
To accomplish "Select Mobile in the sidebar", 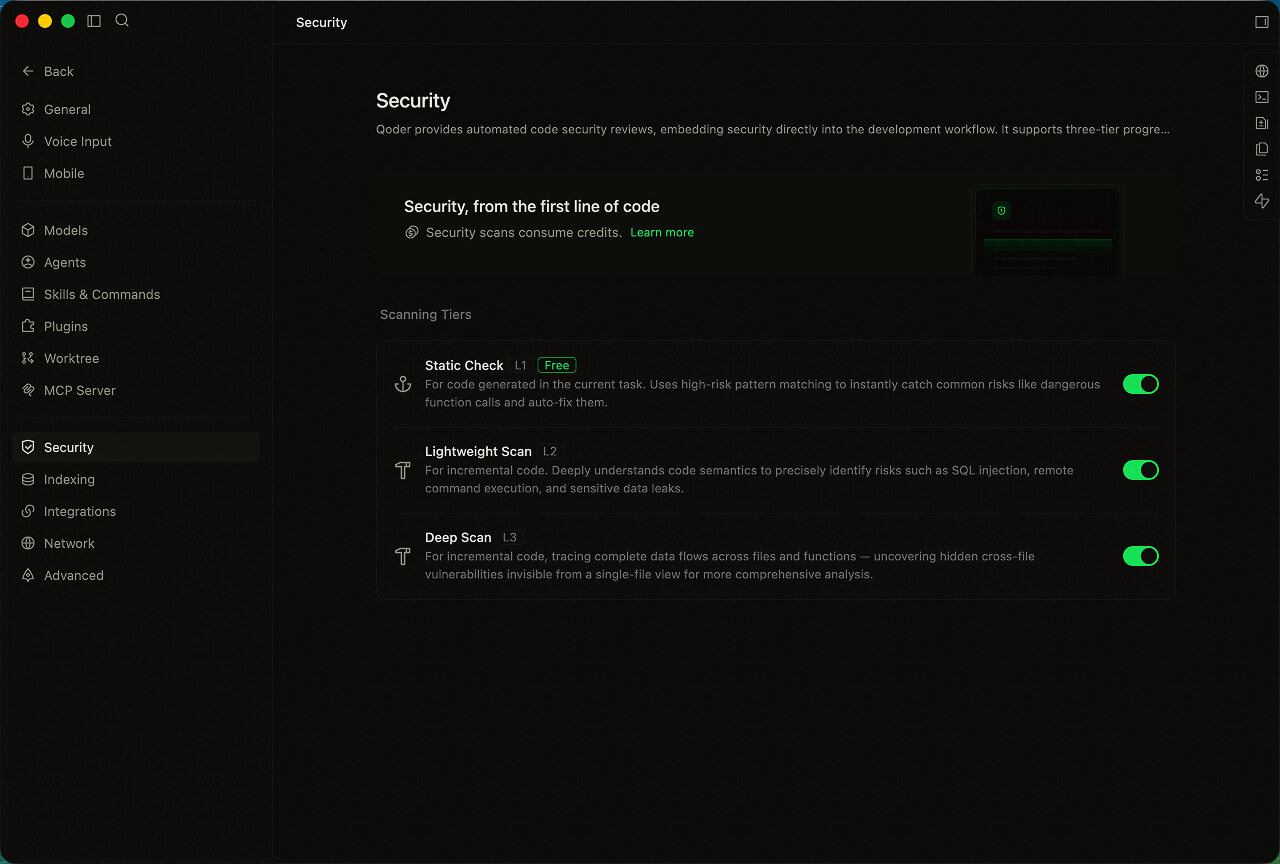I will click(x=136, y=173).
